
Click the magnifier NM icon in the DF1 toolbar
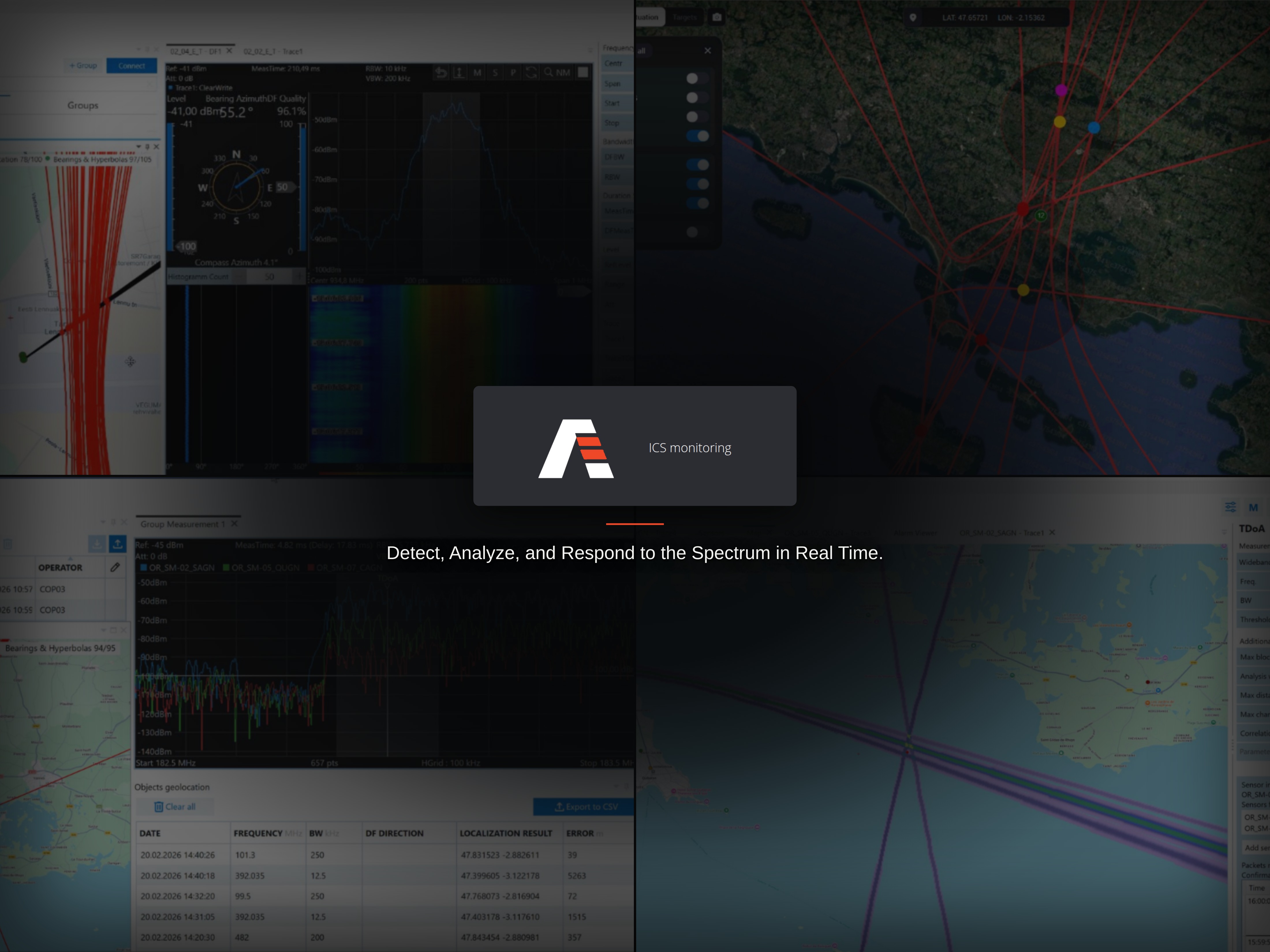point(557,72)
